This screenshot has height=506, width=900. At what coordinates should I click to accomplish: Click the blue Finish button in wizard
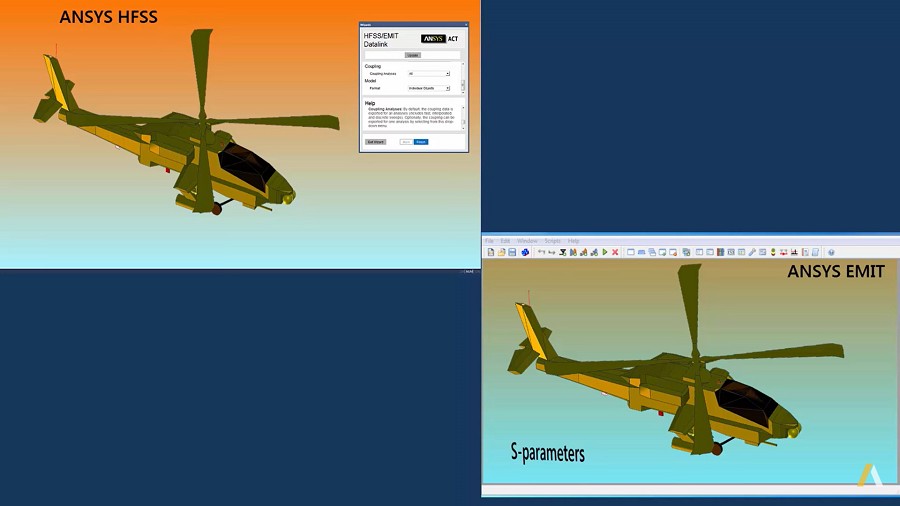click(x=421, y=142)
